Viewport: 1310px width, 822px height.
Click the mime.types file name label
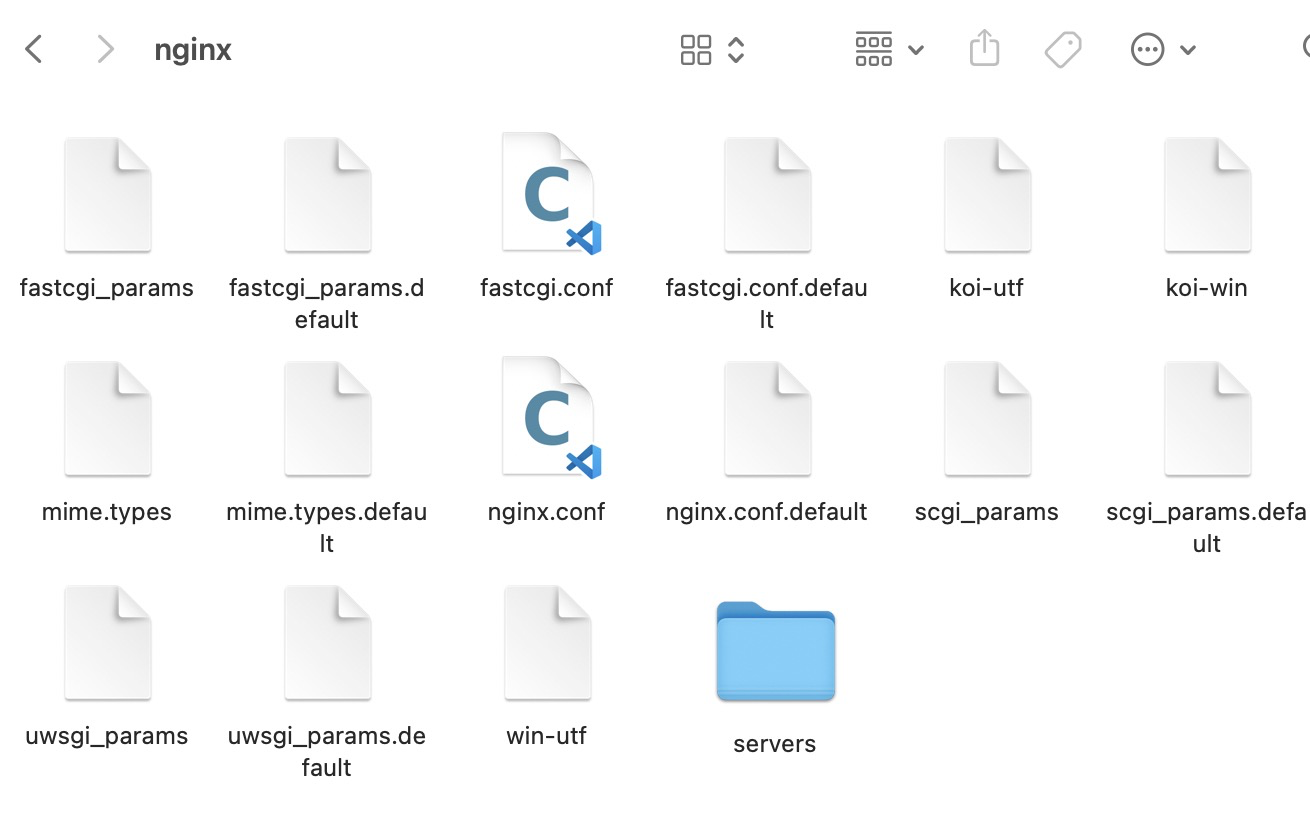(x=107, y=513)
